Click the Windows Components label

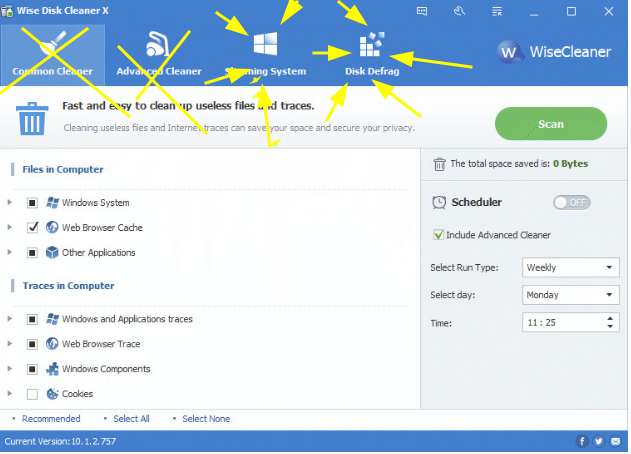(106, 370)
